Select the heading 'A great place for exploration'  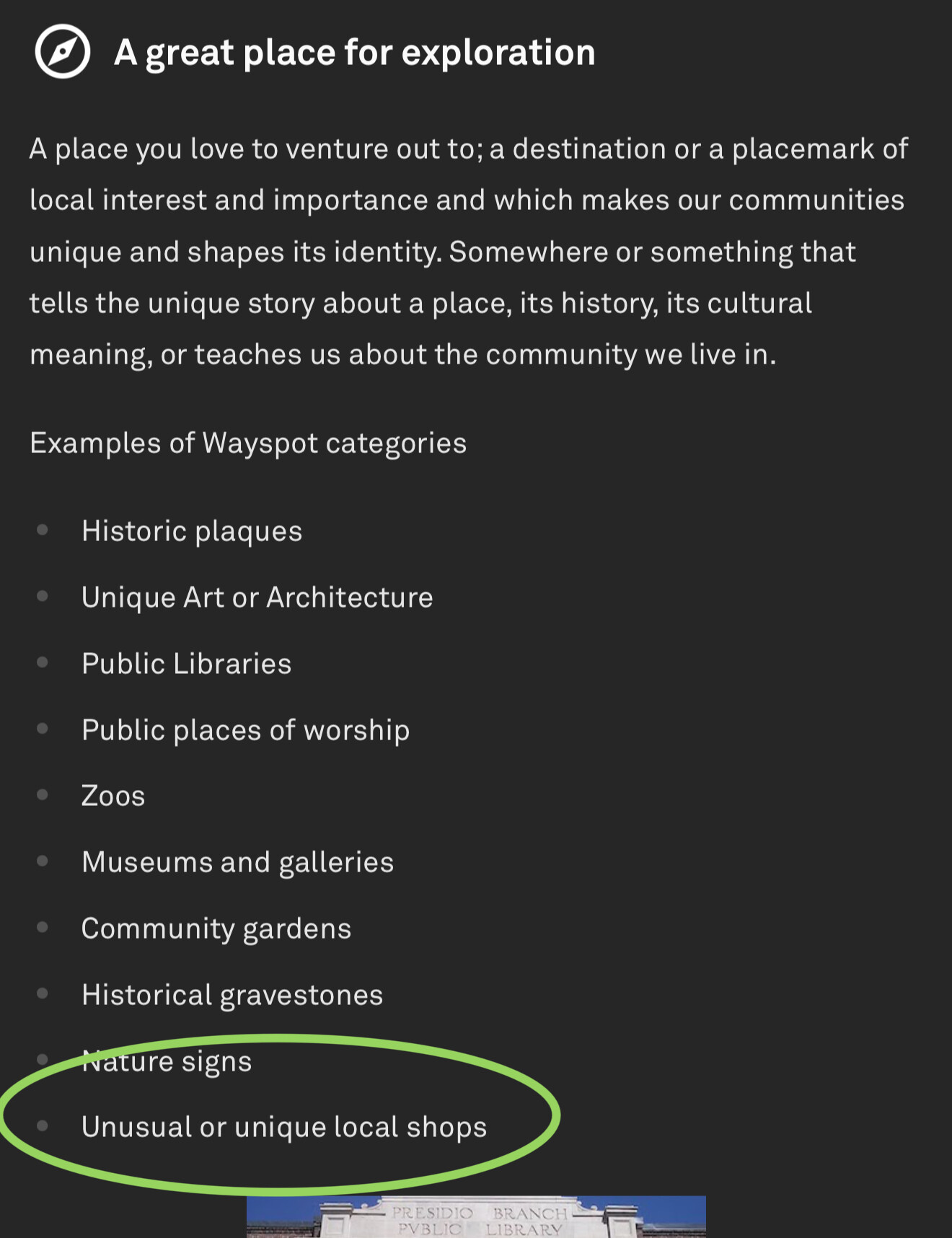[x=355, y=53]
